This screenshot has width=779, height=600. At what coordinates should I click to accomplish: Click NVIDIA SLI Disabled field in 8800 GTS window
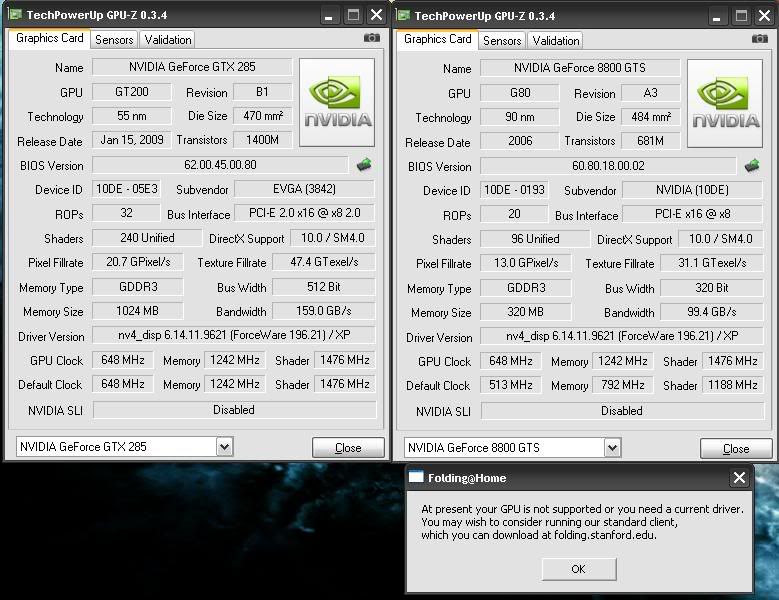click(x=622, y=411)
